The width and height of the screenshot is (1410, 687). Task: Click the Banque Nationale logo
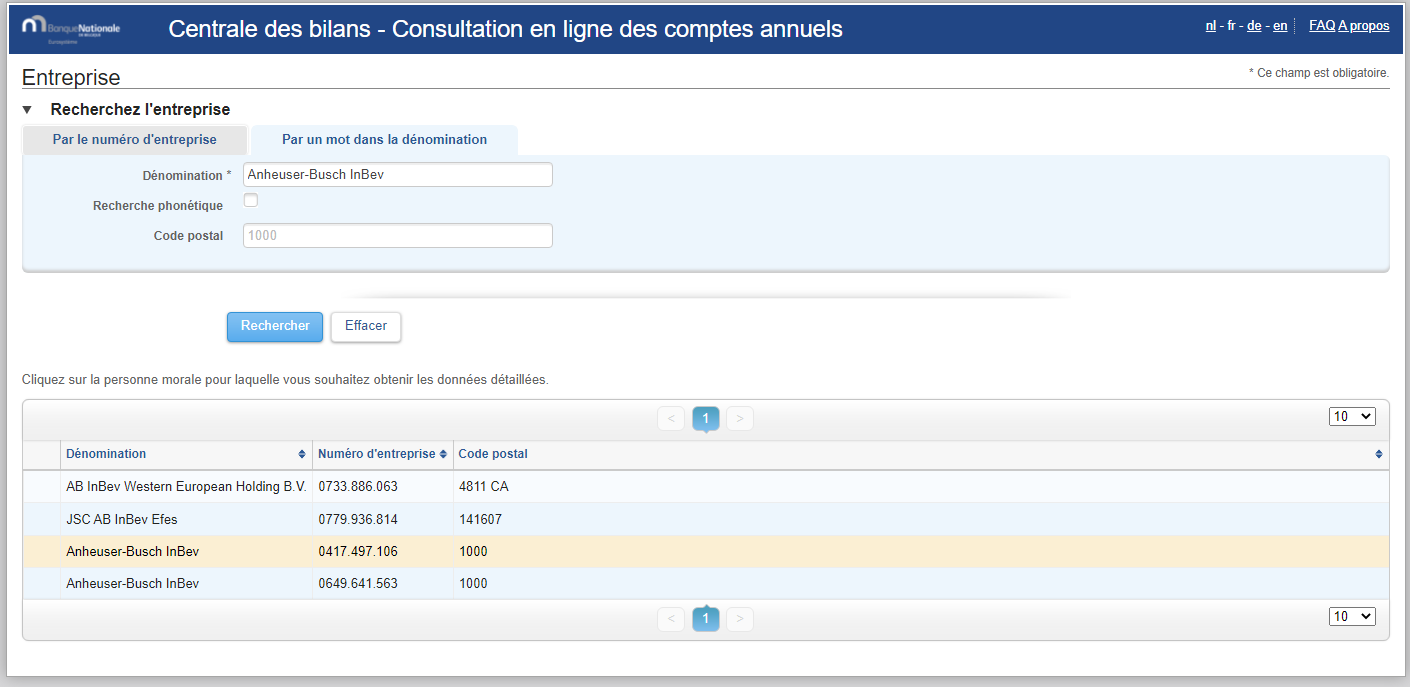pyautogui.click(x=71, y=31)
